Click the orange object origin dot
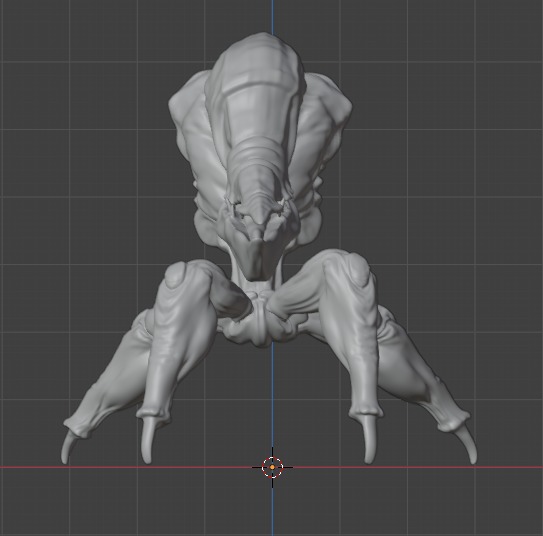Screen dimensions: 543x536 (273, 467)
